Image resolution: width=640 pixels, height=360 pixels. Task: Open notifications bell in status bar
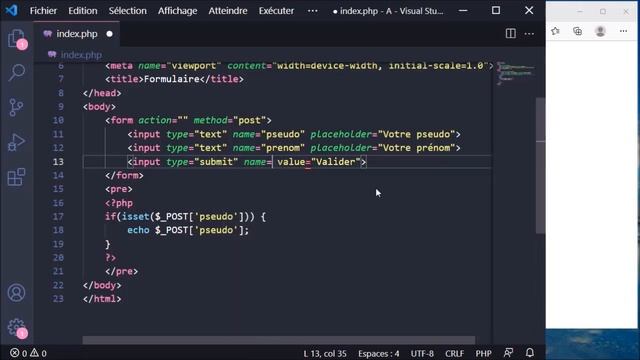pyautogui.click(x=529, y=353)
